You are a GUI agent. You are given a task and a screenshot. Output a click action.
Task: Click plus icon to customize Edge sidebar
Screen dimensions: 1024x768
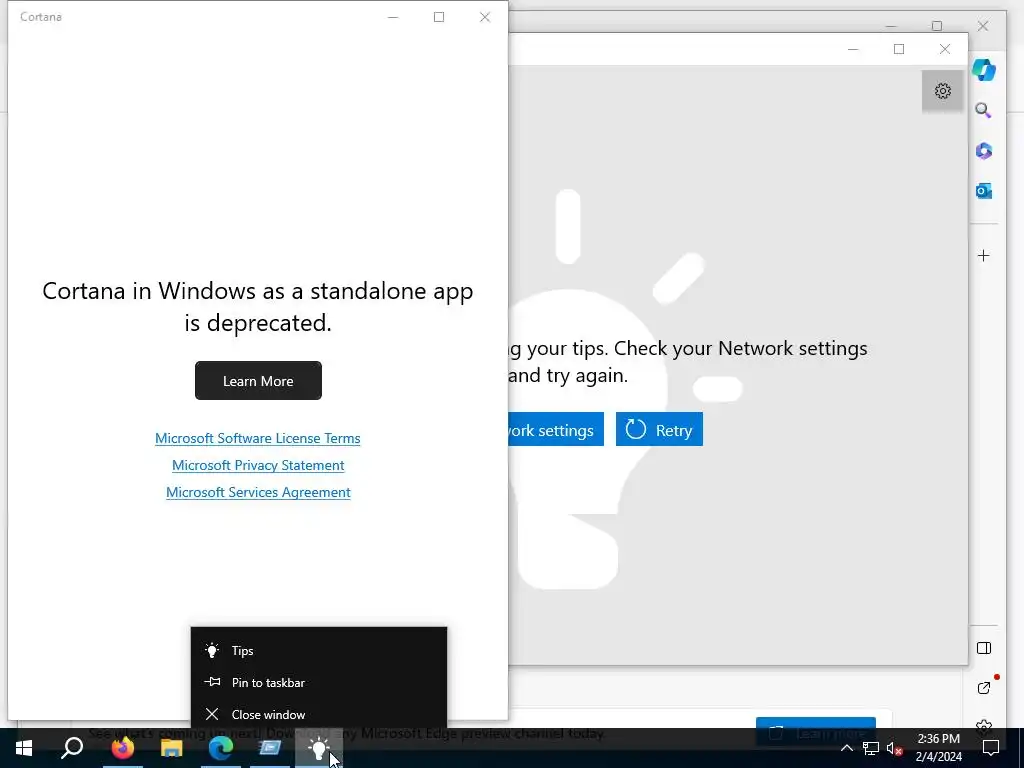pyautogui.click(x=984, y=255)
